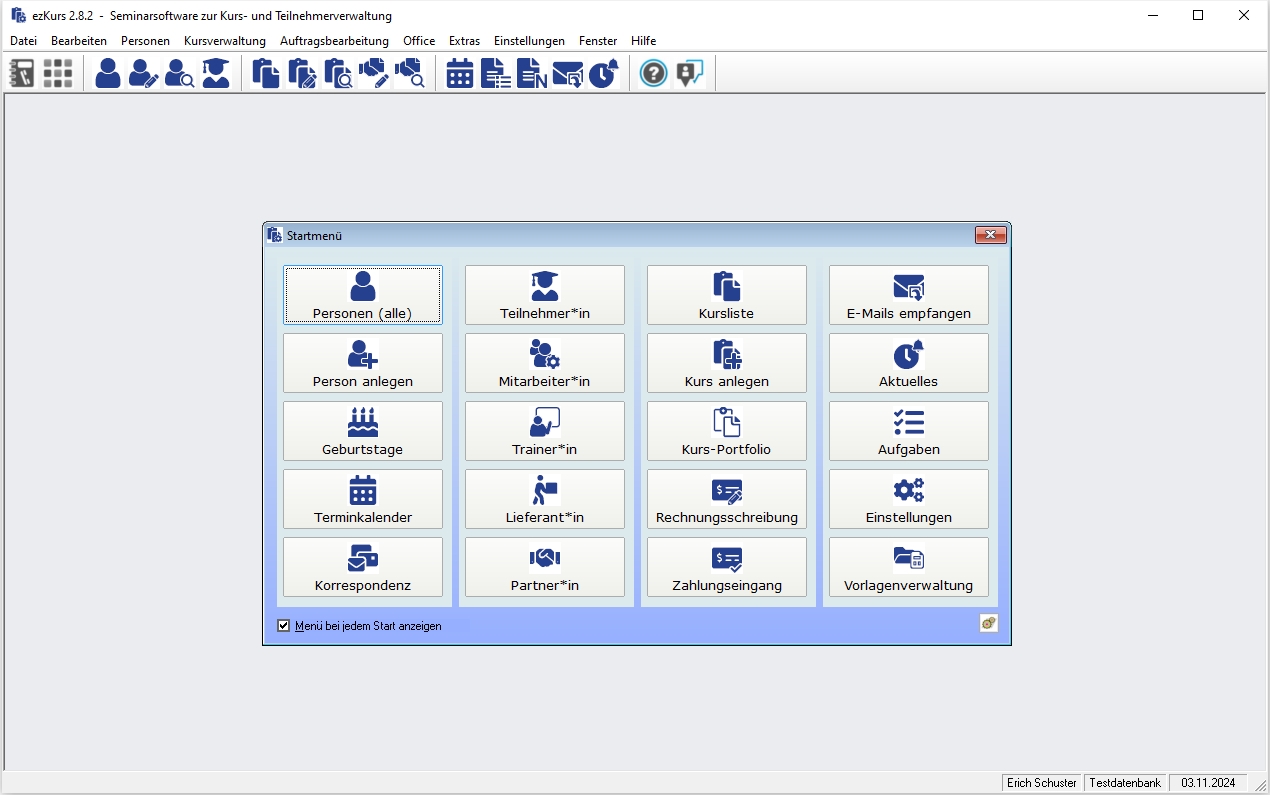
Task: Click the E-Mails empfangen button
Action: 909,295
